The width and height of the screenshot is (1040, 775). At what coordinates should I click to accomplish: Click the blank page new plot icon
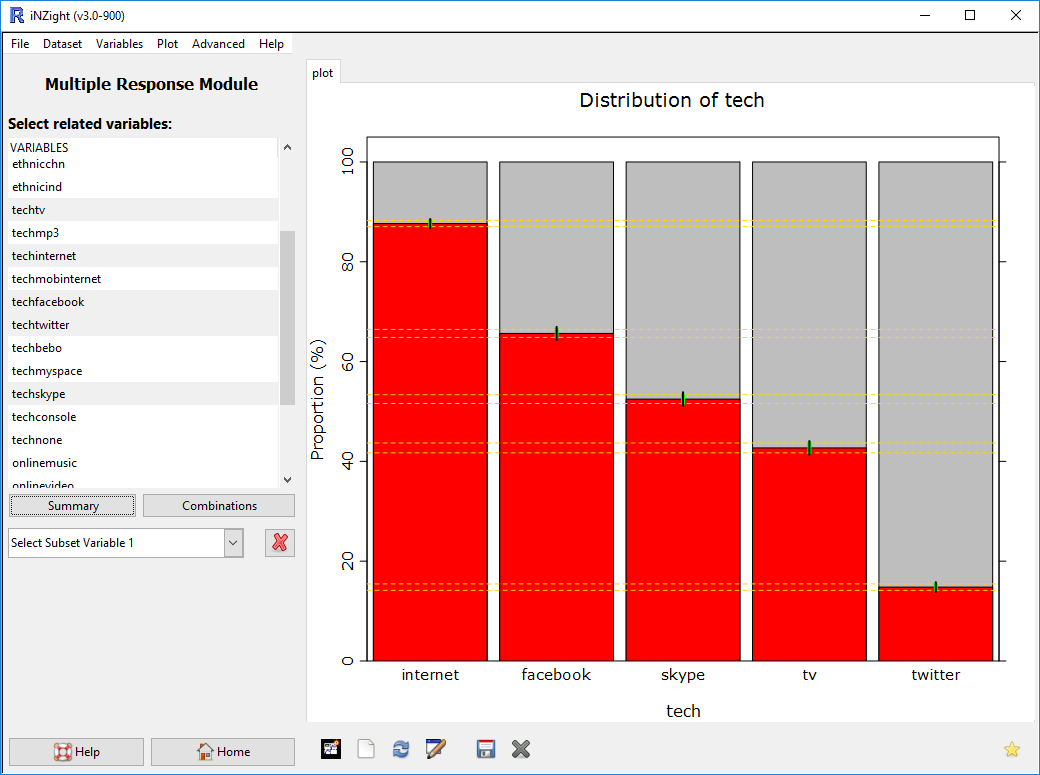(366, 749)
